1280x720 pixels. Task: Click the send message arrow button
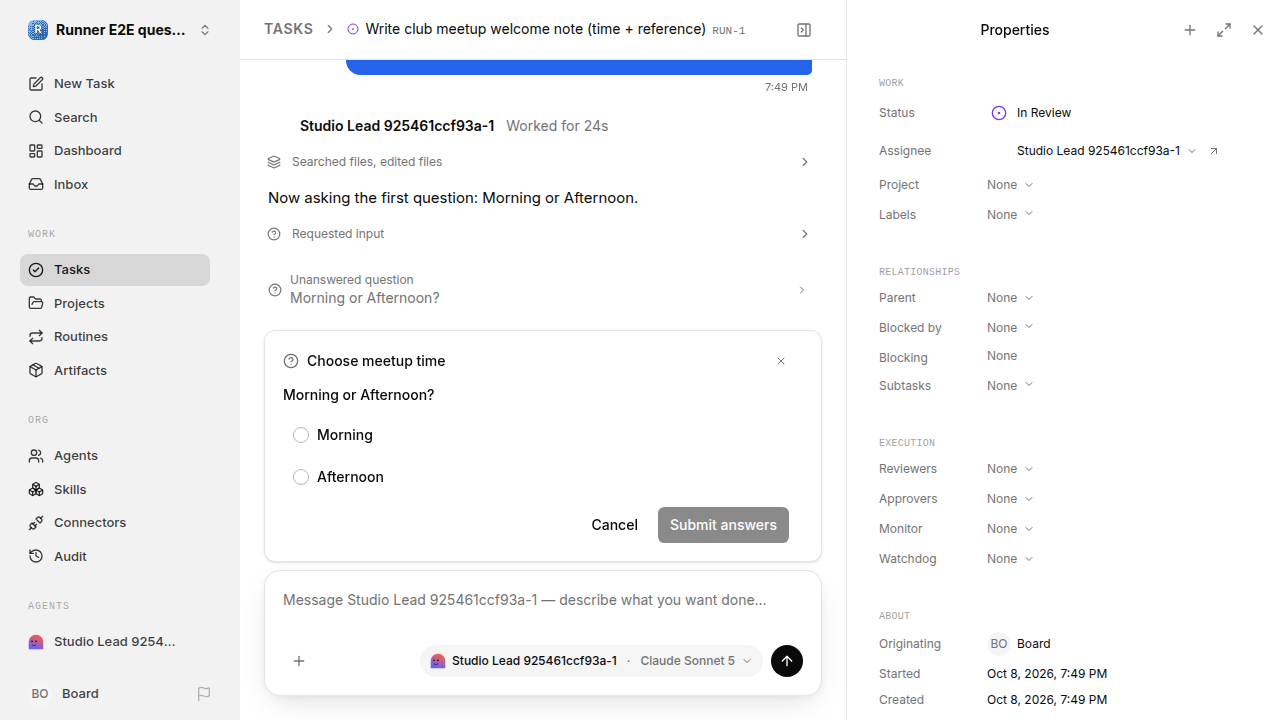point(787,661)
